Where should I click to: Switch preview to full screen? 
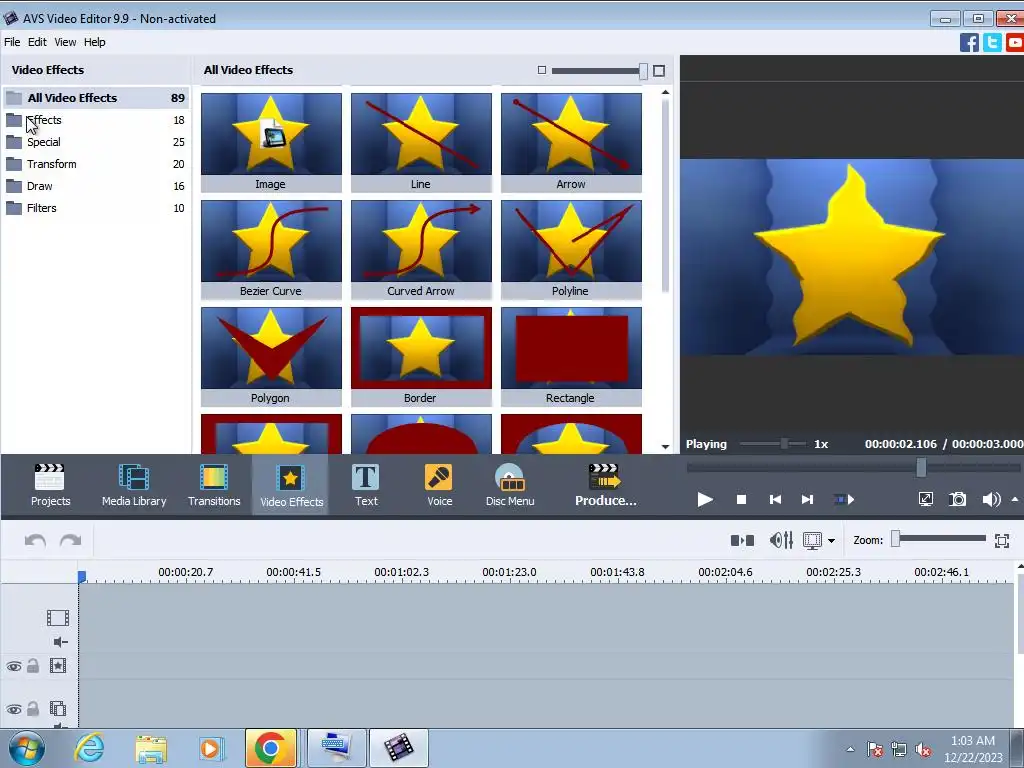coord(925,500)
